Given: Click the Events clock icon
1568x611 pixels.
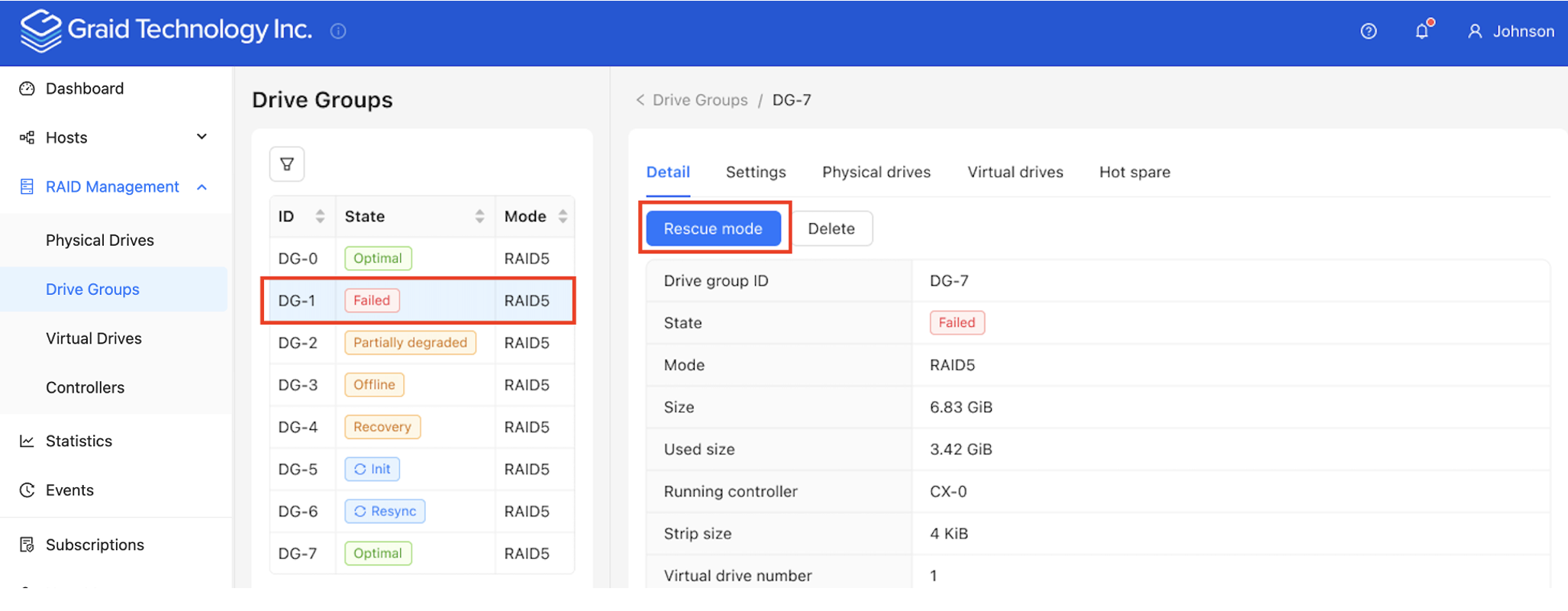Looking at the screenshot, I should (27, 490).
